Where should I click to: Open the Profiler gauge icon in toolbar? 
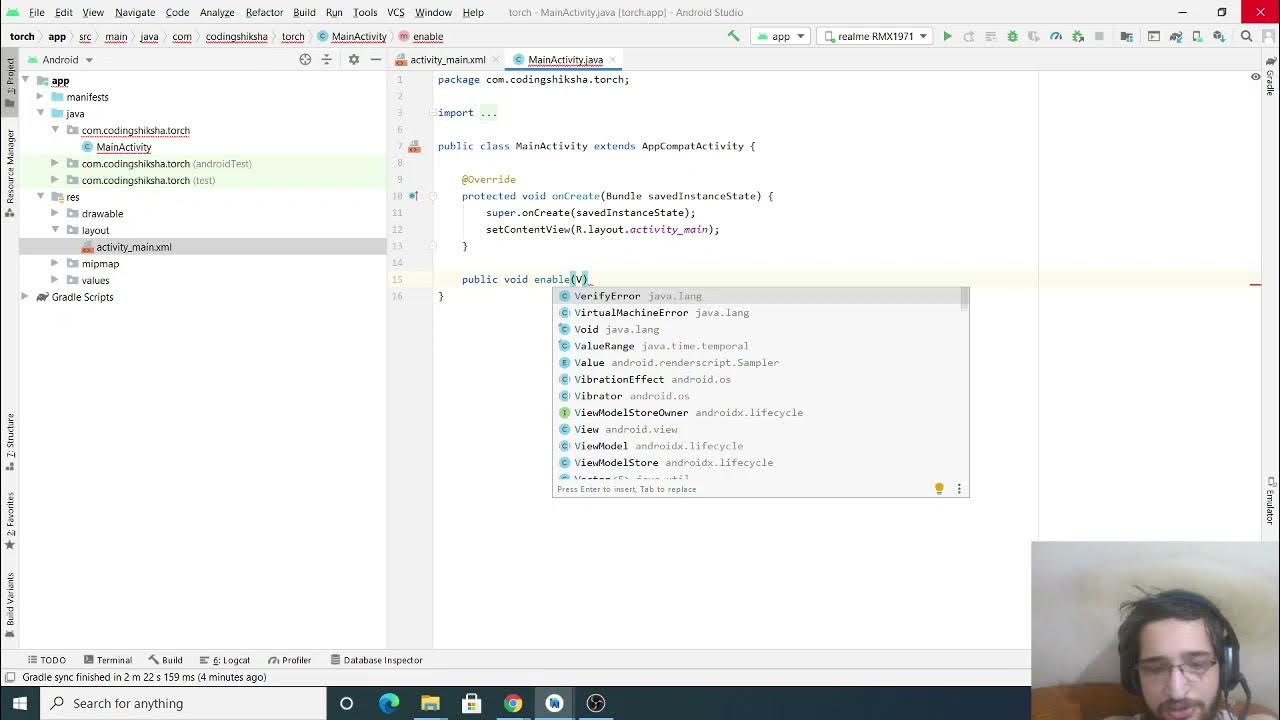point(1056,37)
